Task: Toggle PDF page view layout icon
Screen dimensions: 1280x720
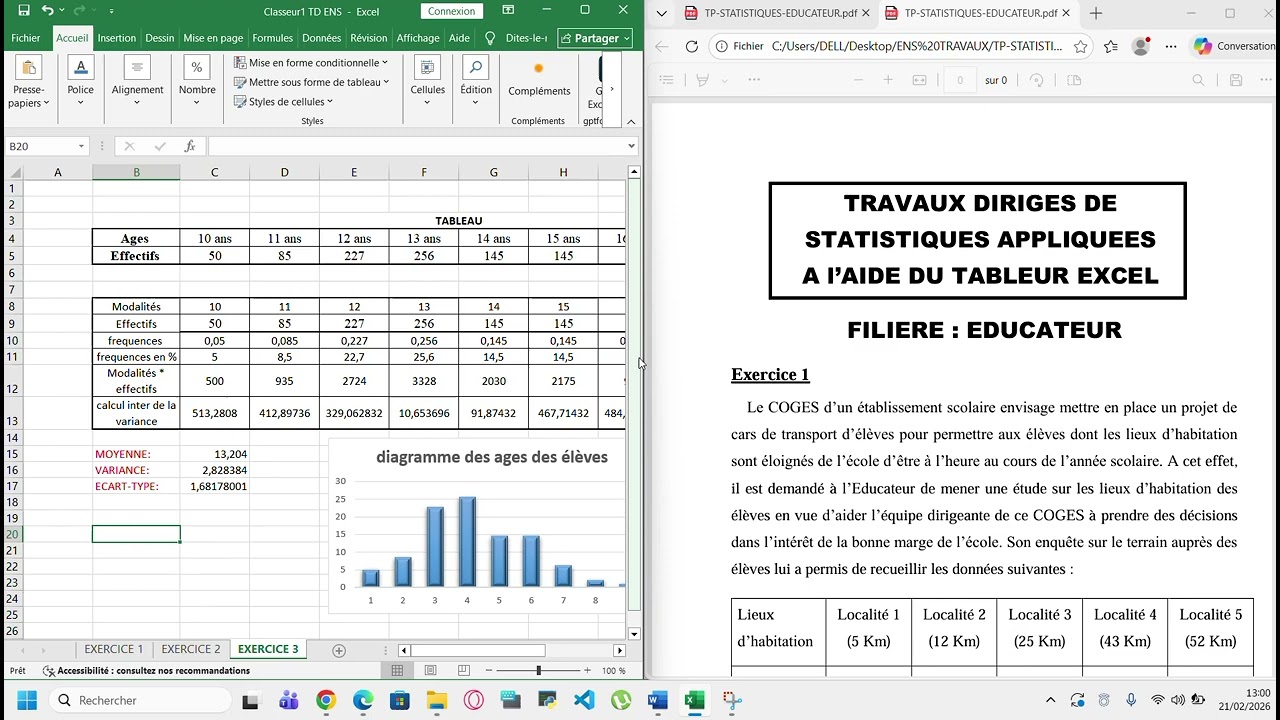Action: [1074, 80]
